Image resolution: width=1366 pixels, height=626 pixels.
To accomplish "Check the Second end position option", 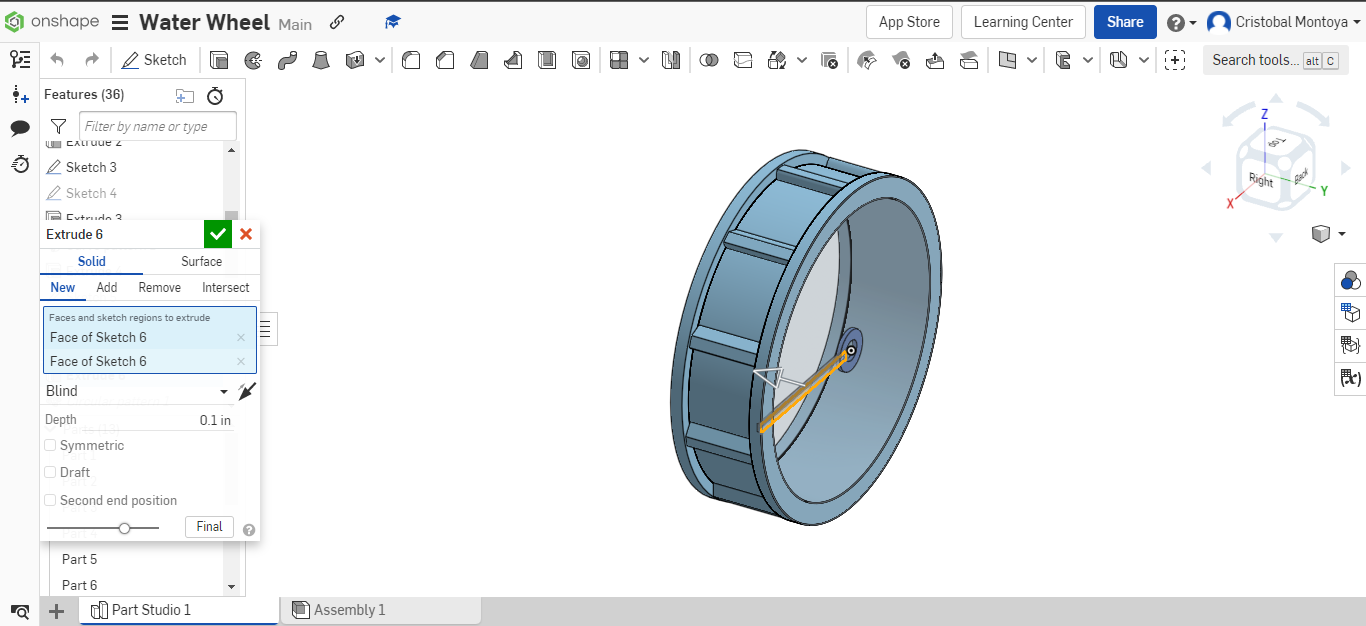I will click(x=51, y=500).
